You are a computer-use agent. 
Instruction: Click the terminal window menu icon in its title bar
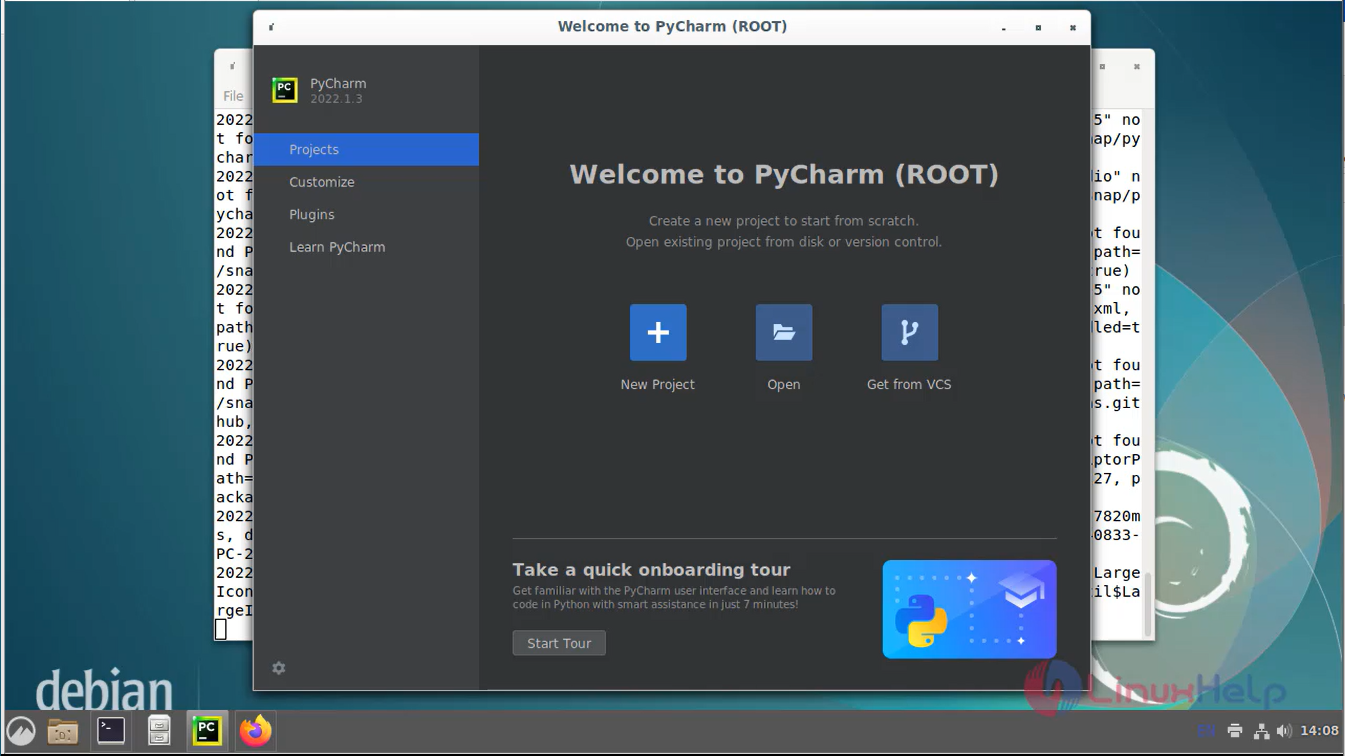click(233, 67)
